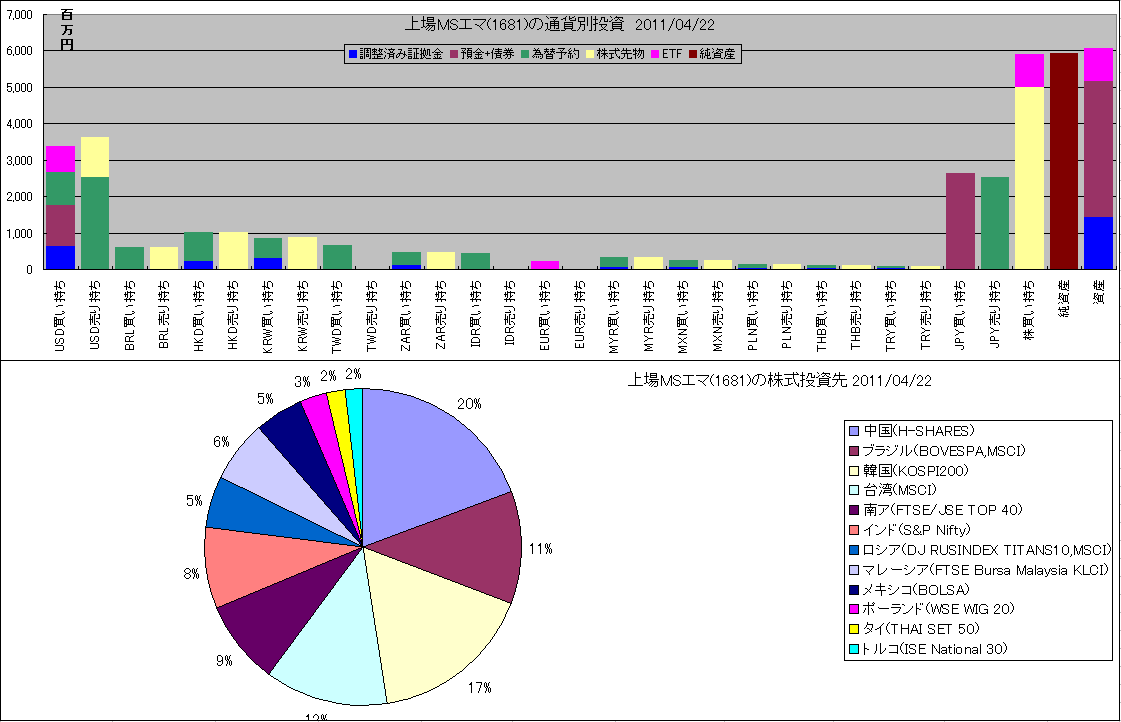Select the yellow segment of 株買い持ち bar
This screenshot has width=1121, height=722.
(x=1029, y=178)
